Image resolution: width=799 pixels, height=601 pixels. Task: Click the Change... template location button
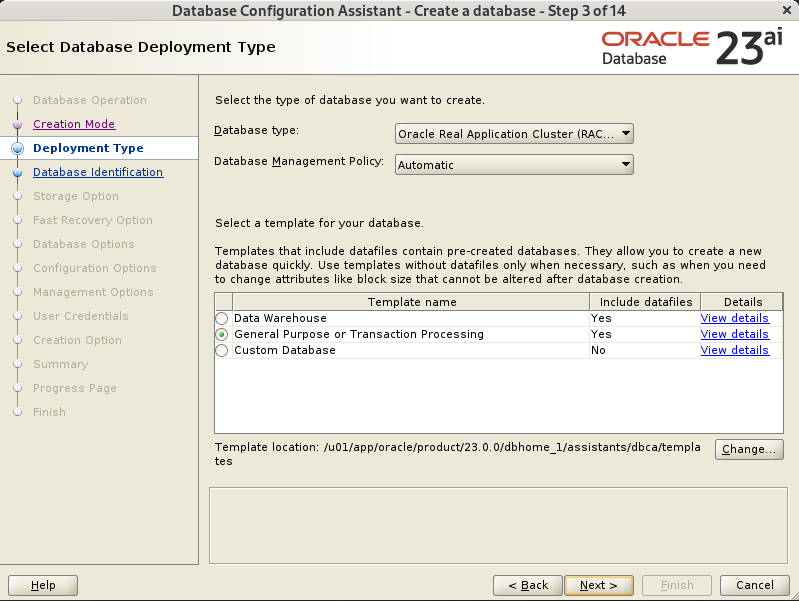(x=749, y=449)
